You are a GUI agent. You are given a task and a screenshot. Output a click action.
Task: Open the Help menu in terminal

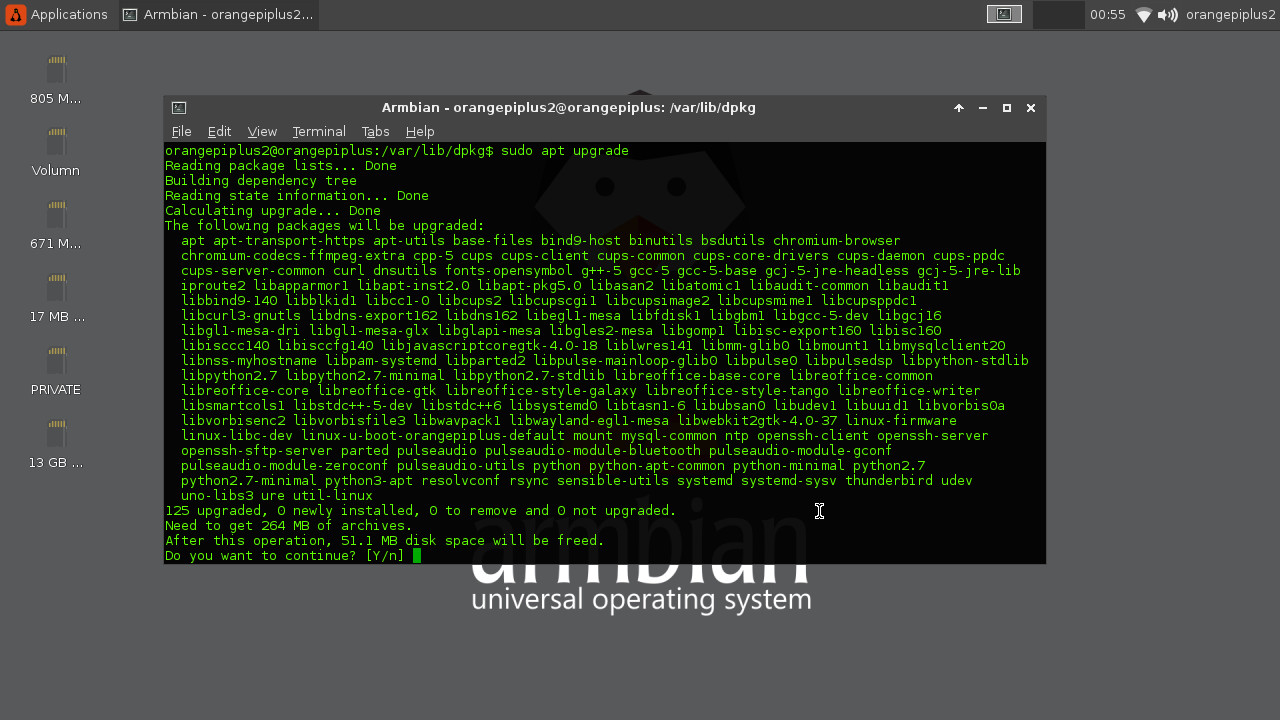tap(420, 132)
